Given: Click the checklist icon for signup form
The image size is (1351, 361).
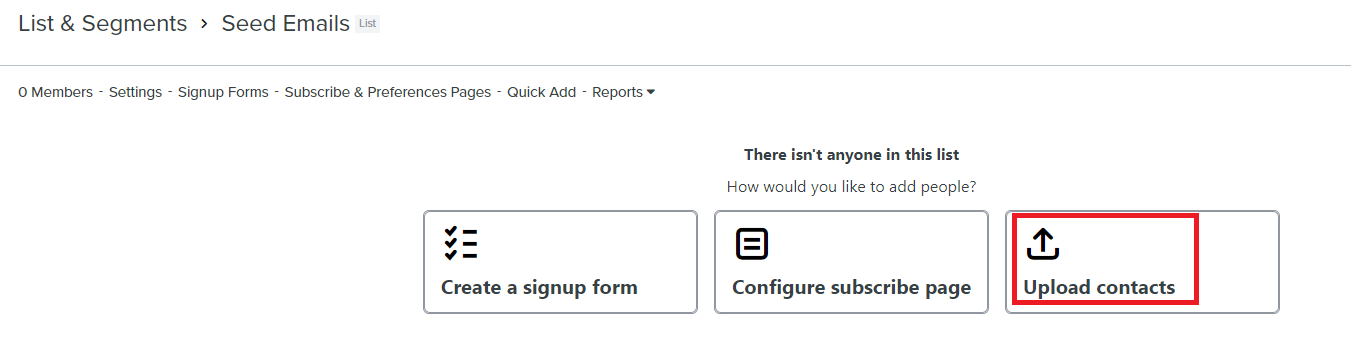Looking at the screenshot, I should click(x=460, y=244).
